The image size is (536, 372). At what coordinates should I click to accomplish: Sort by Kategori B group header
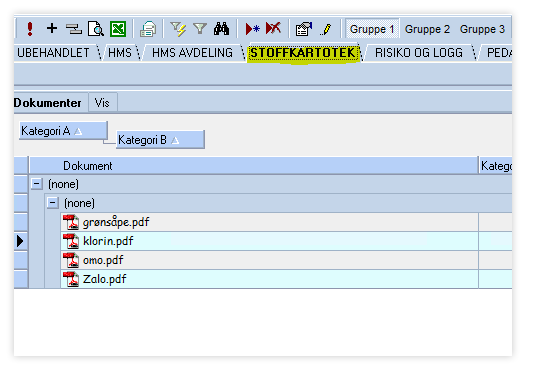pyautogui.click(x=160, y=140)
